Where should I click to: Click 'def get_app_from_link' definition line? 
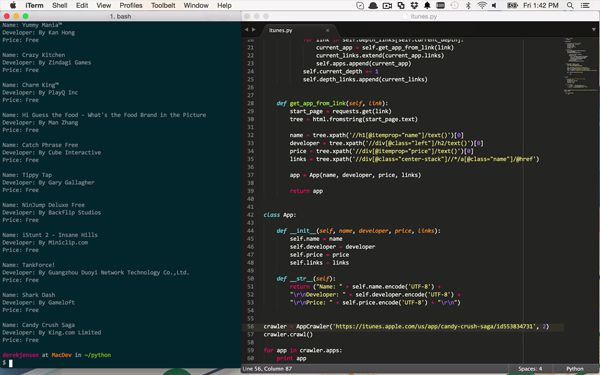[332, 103]
